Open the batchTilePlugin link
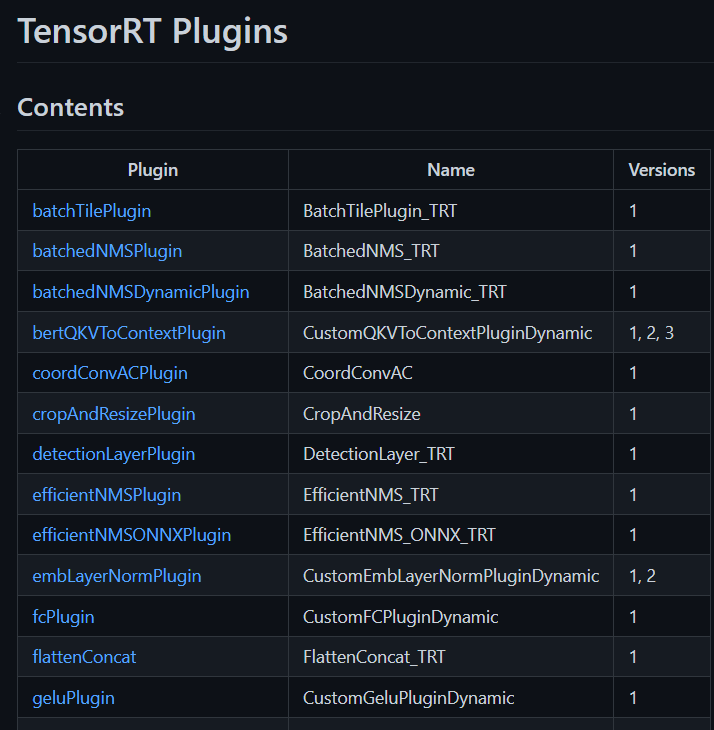The image size is (714, 730). pos(92,211)
